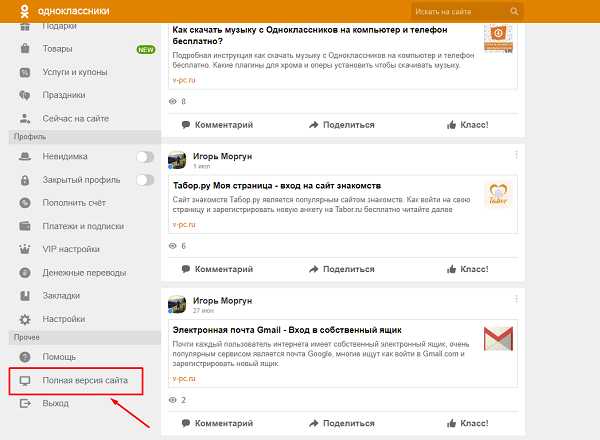Viewport: 600px width, 440px height.
Task: Open Услуги и купоны icon
Action: point(25,72)
